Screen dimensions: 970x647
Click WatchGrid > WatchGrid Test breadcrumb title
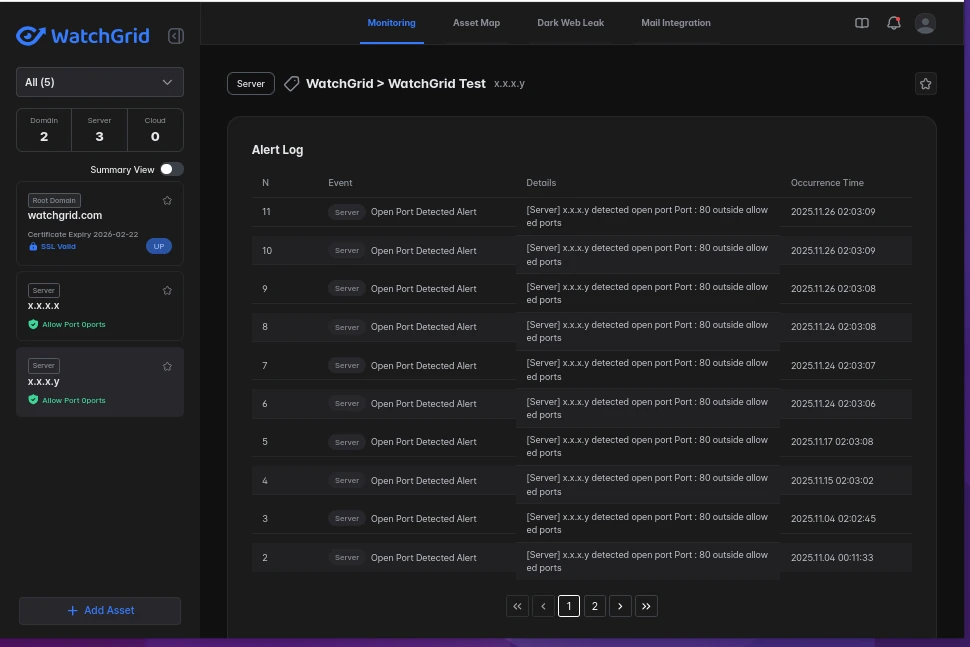395,84
